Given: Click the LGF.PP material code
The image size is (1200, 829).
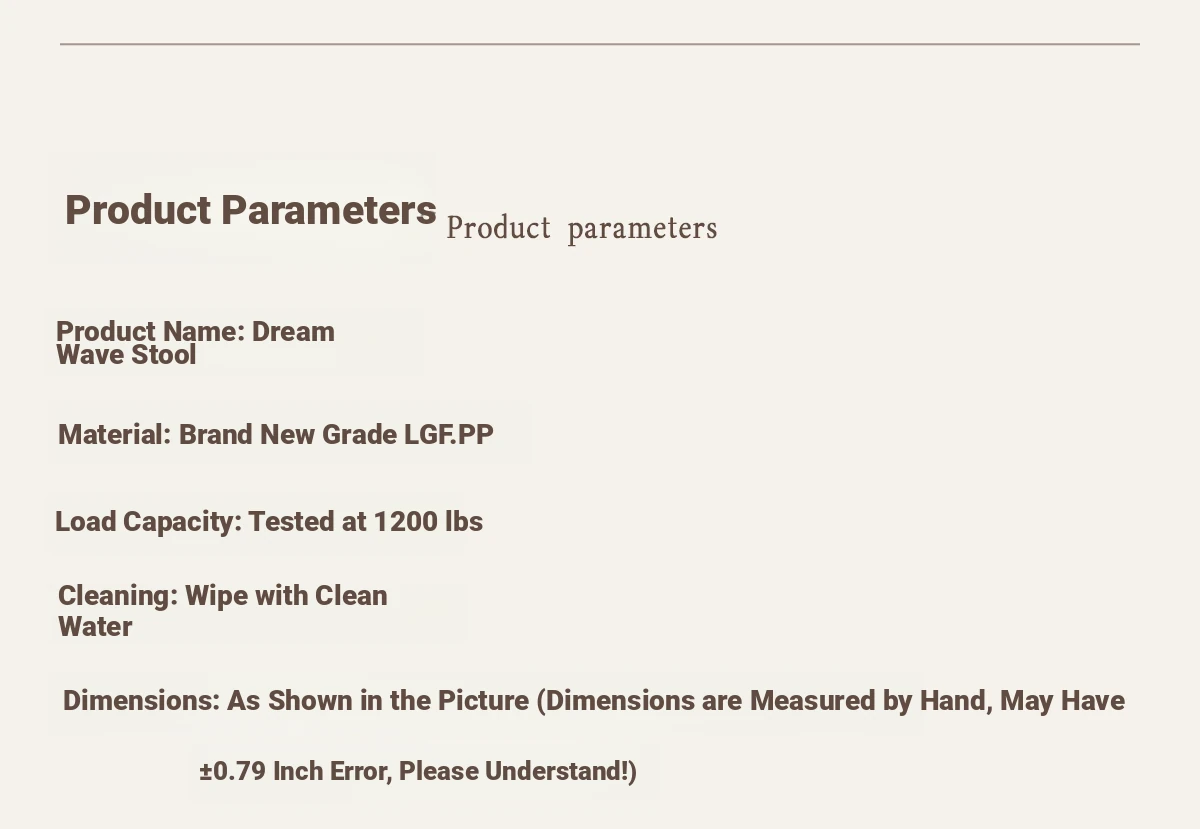Looking at the screenshot, I should tap(449, 435).
